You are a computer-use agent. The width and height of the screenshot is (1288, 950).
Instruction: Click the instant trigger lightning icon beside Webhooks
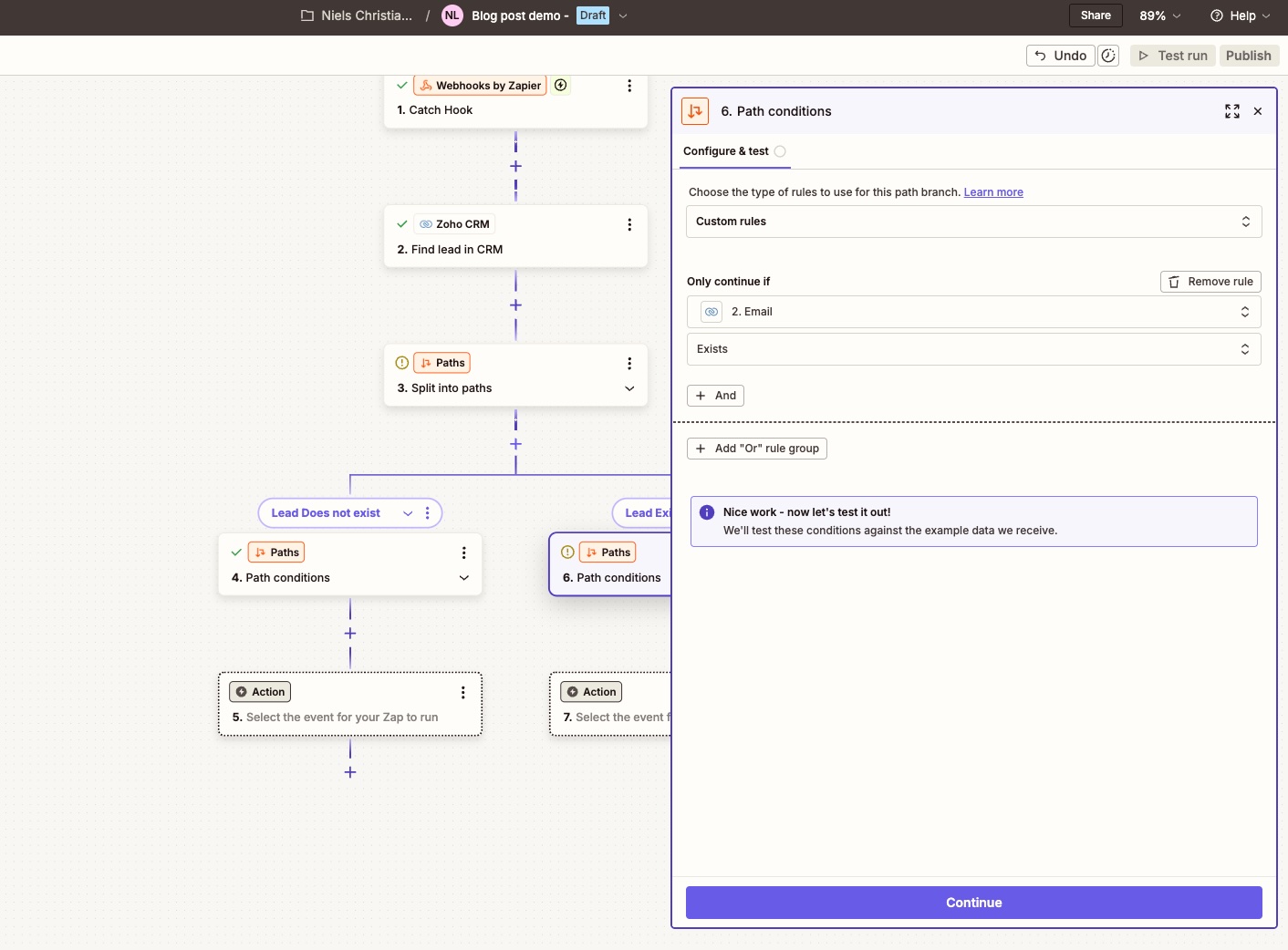pyautogui.click(x=561, y=85)
